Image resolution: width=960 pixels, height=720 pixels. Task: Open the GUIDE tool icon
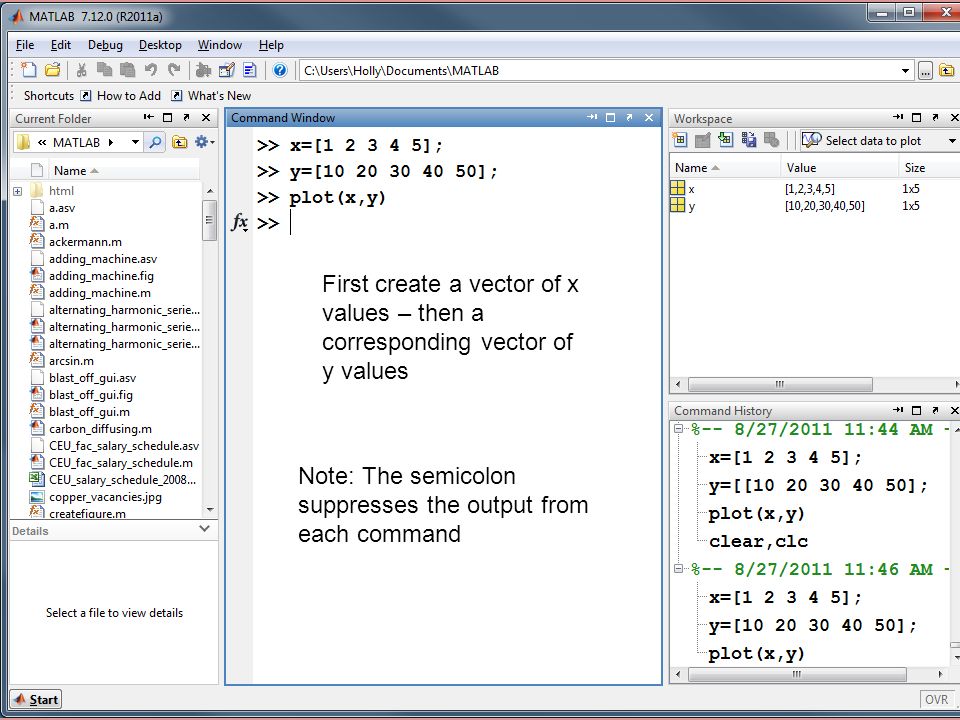227,70
